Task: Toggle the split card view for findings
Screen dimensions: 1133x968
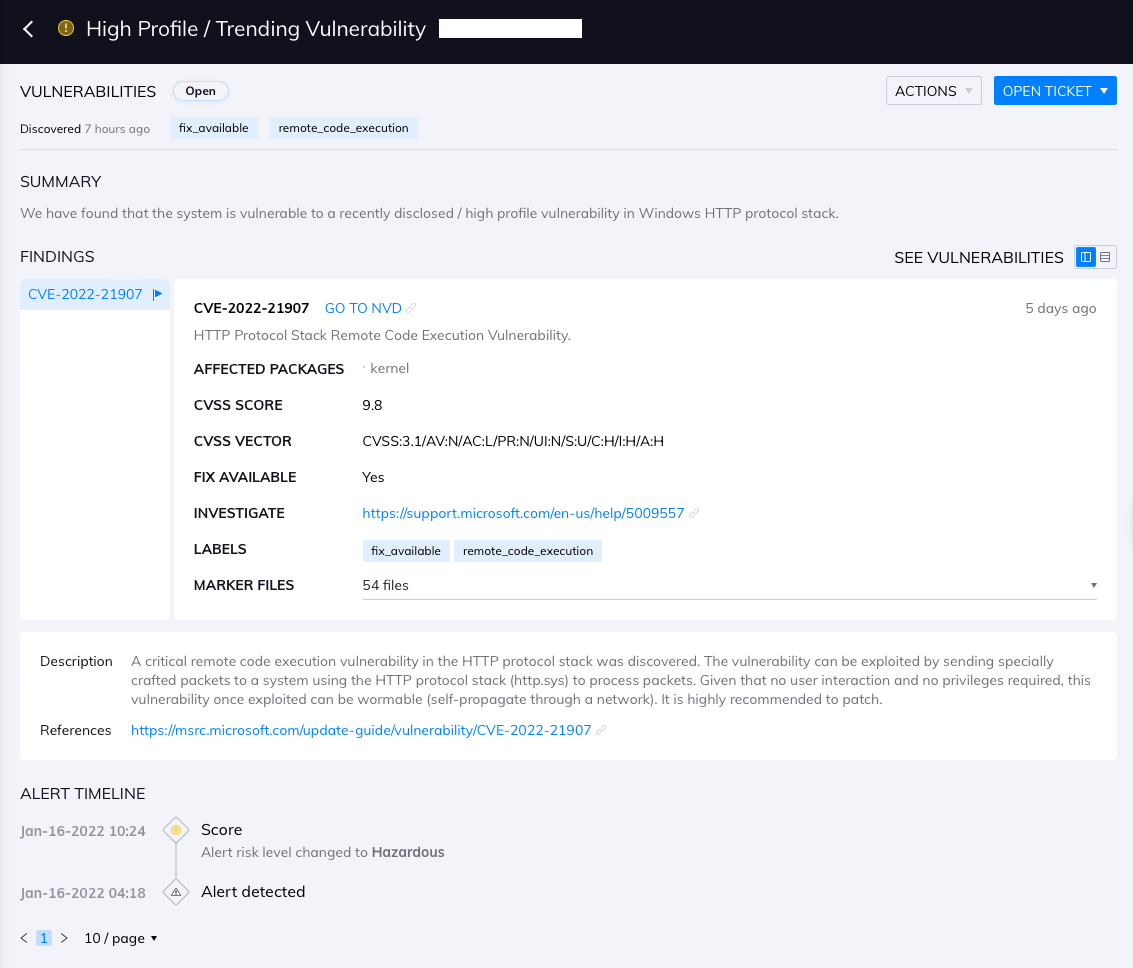Action: tap(1085, 257)
